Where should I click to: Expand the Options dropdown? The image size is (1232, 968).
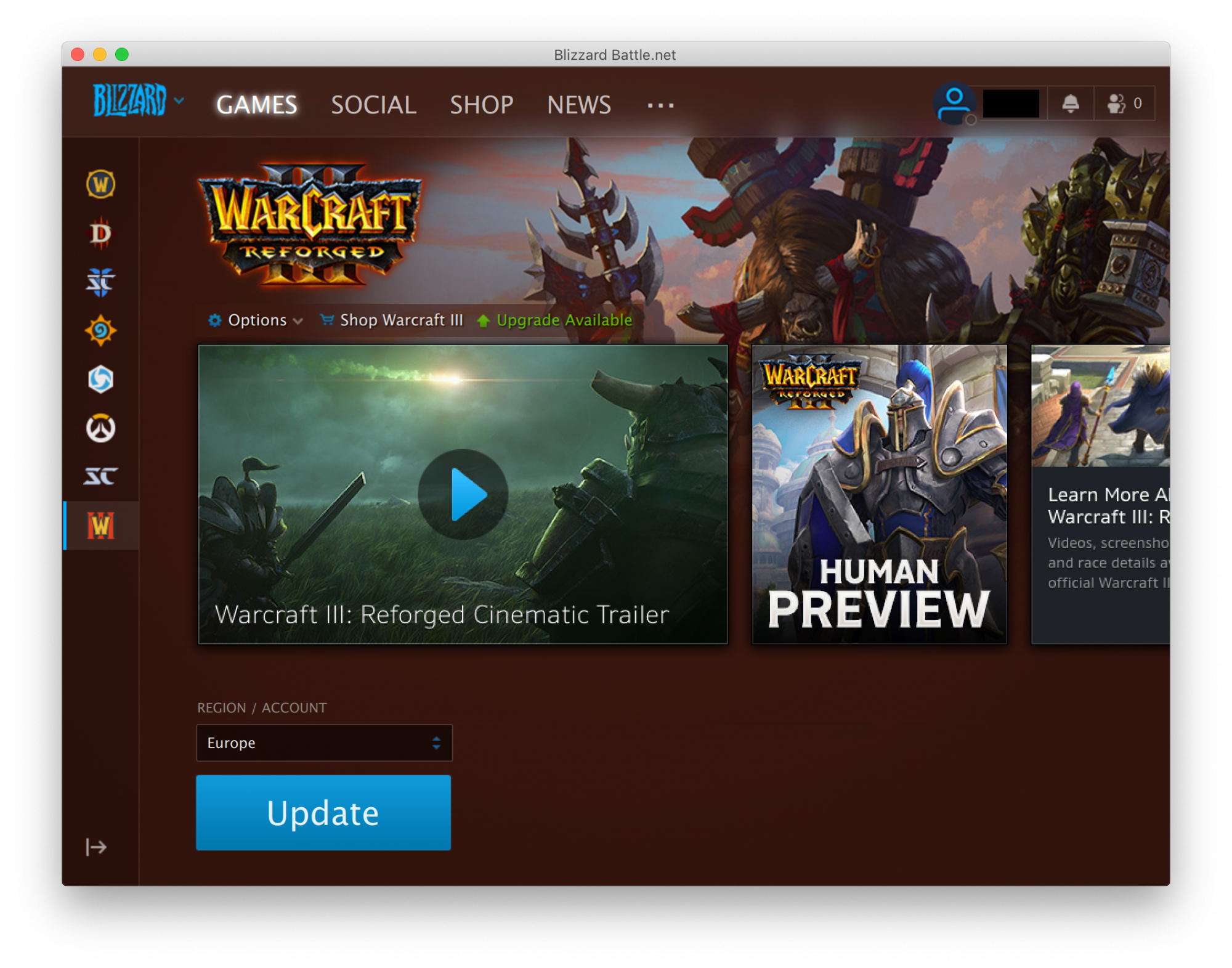click(x=256, y=320)
